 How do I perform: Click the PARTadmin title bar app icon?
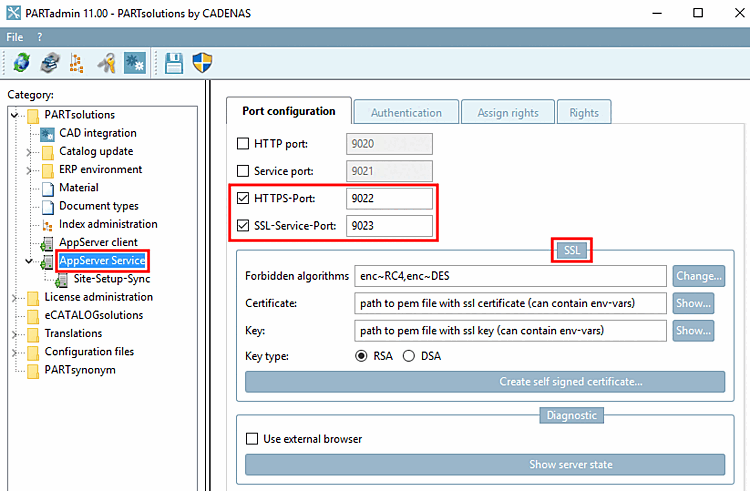13,13
